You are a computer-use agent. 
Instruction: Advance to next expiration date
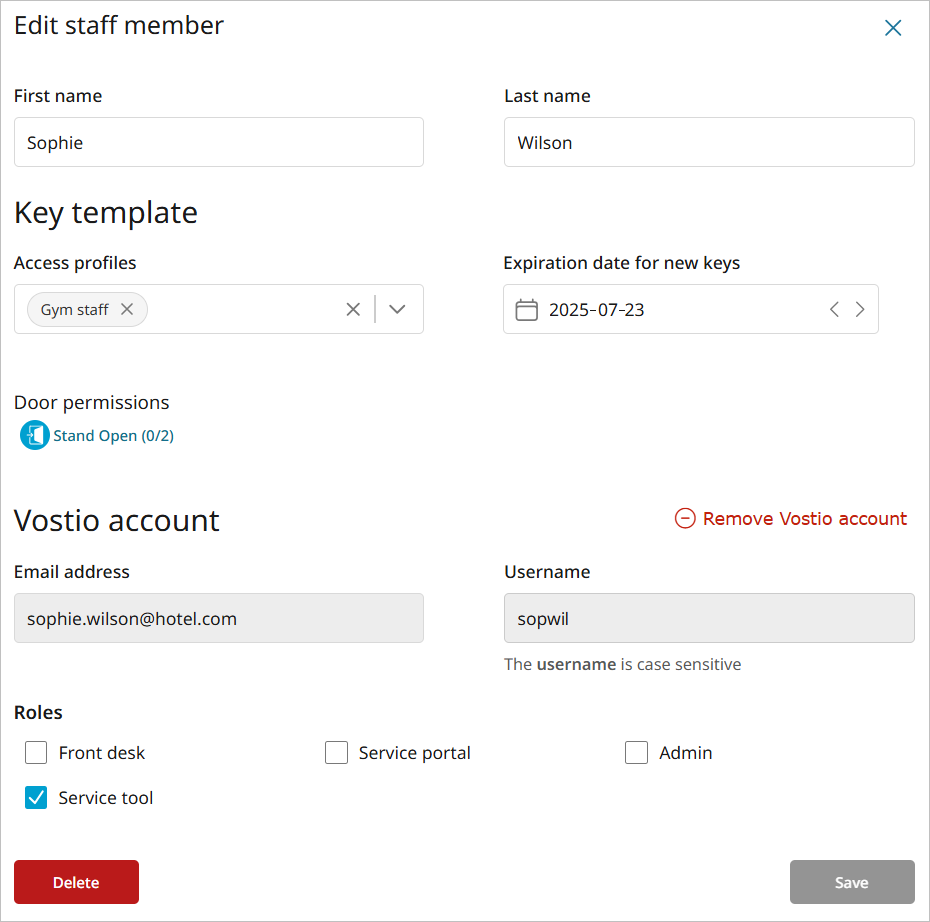click(860, 310)
